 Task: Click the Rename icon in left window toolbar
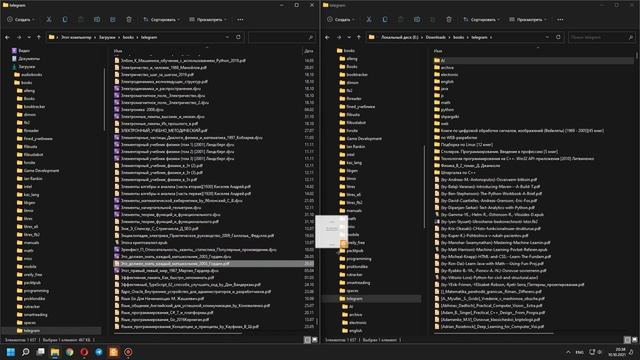click(97, 20)
